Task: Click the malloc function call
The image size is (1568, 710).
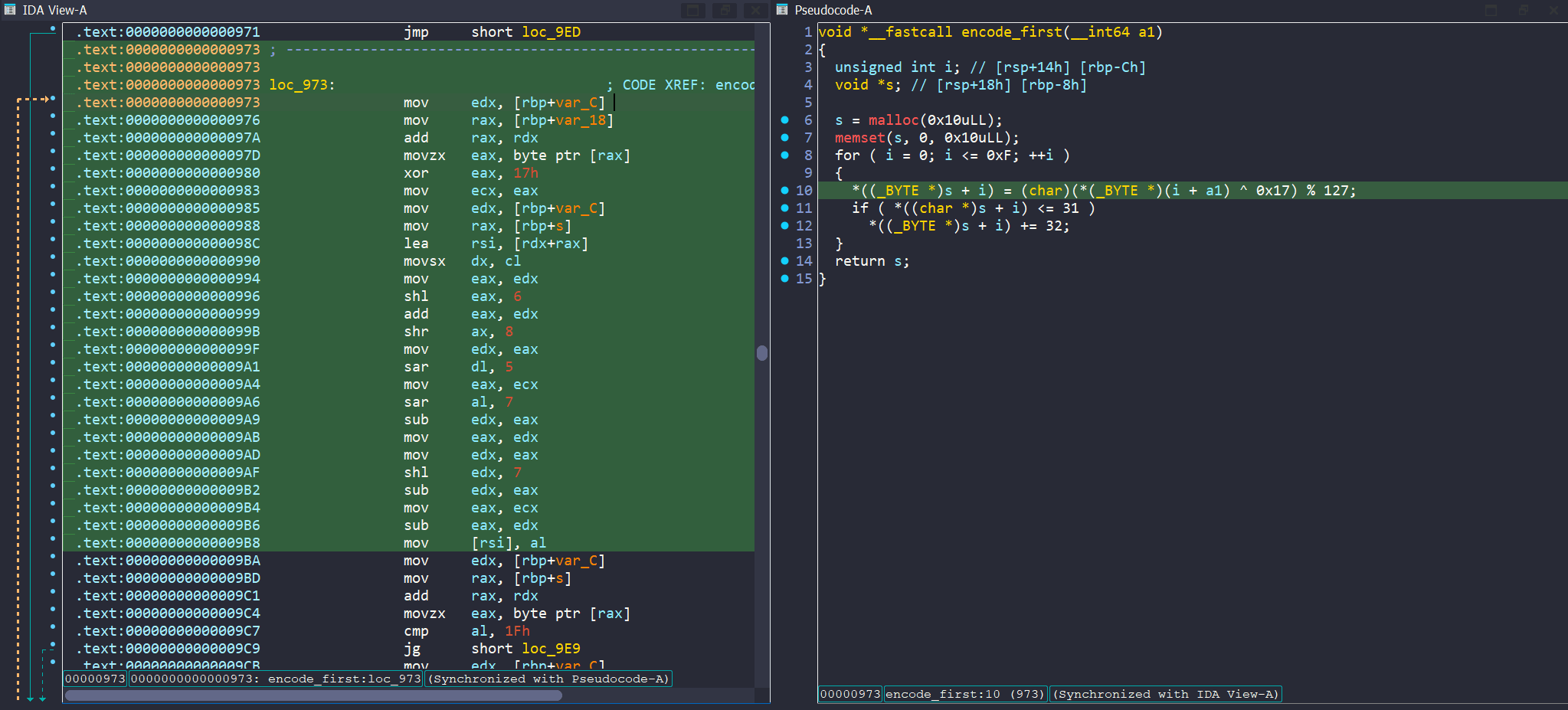Action: 893,120
